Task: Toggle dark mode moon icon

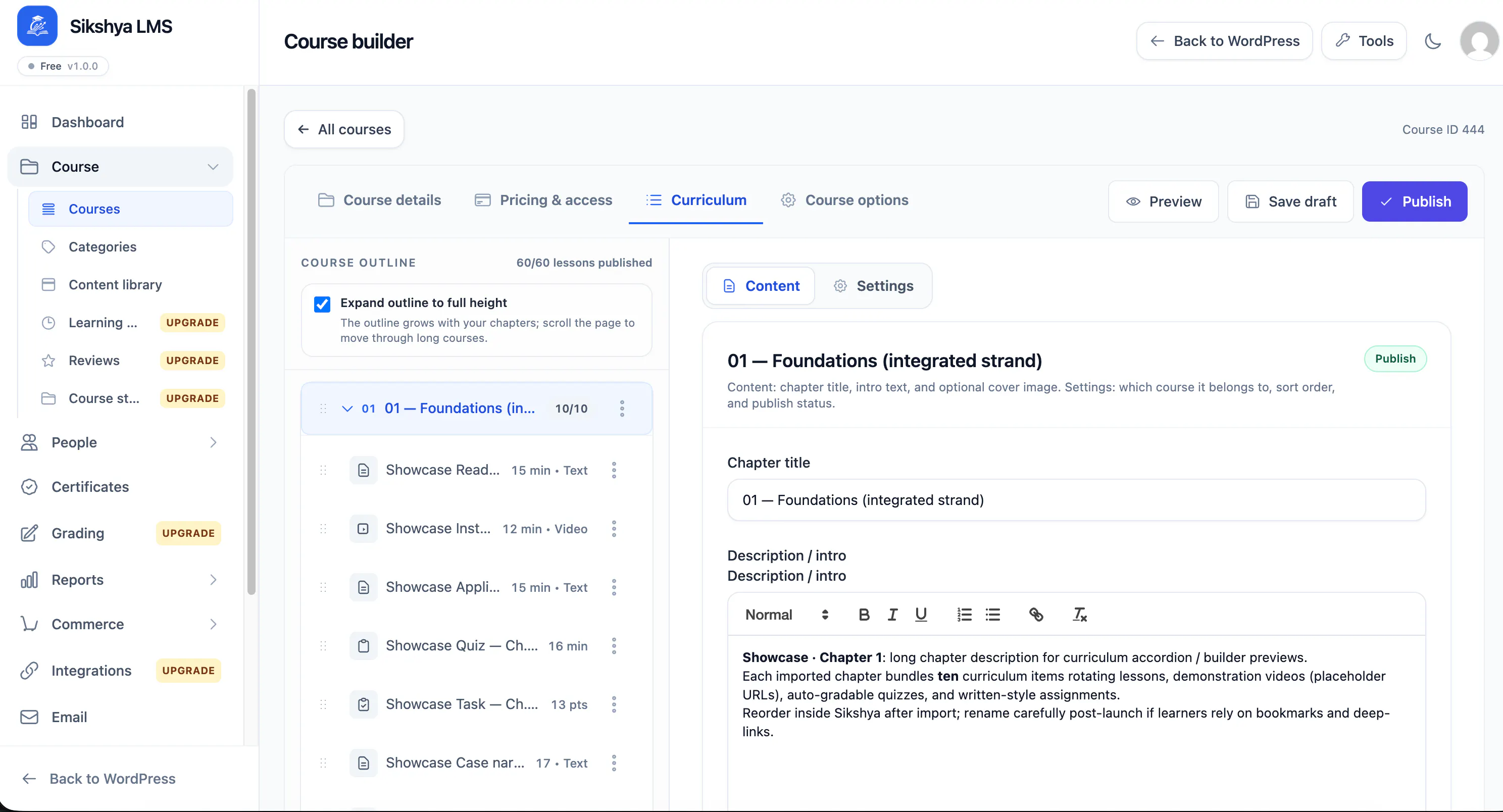Action: (x=1432, y=41)
